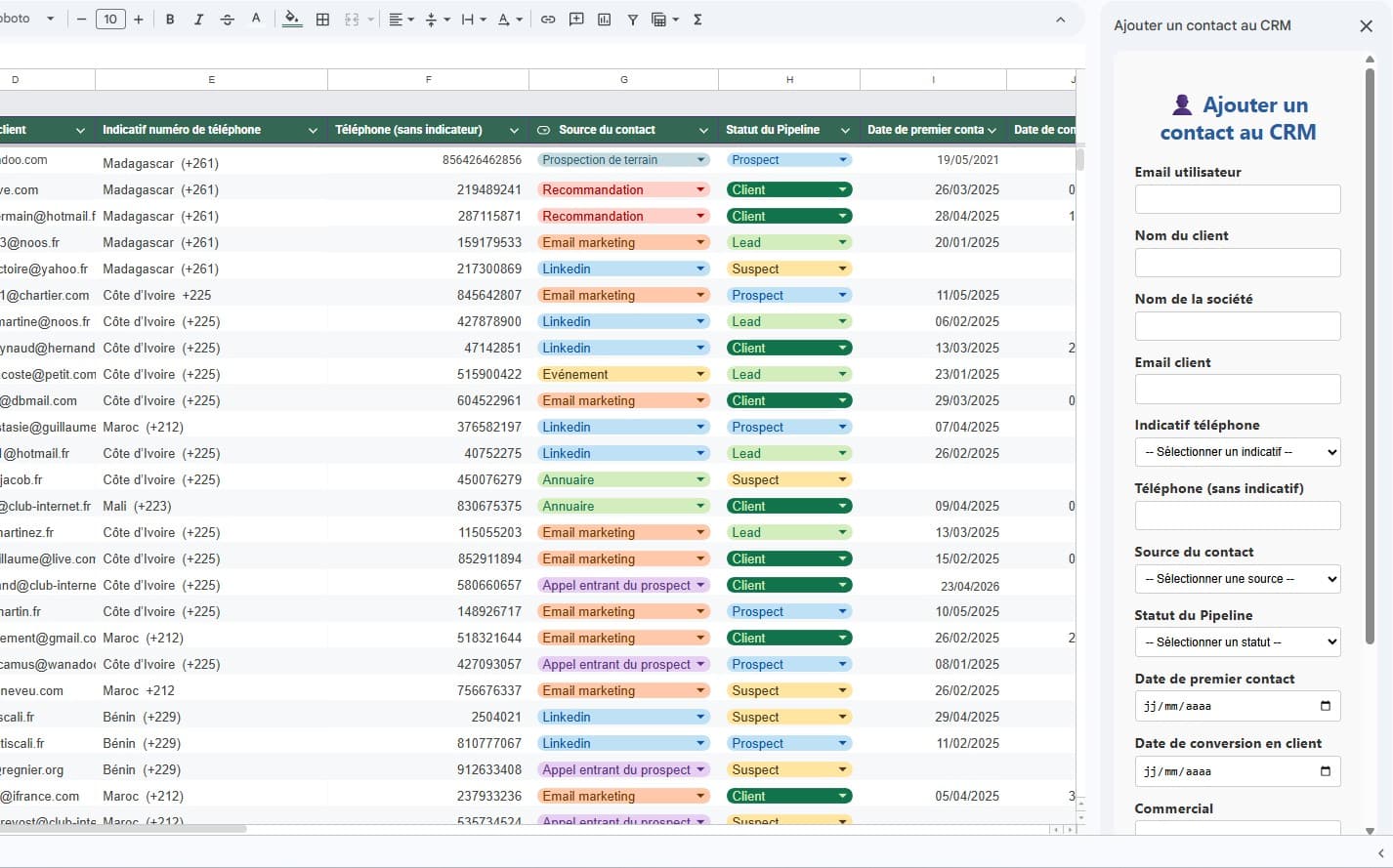Open the borders tool
This screenshot has height=868, width=1393.
tap(322, 20)
